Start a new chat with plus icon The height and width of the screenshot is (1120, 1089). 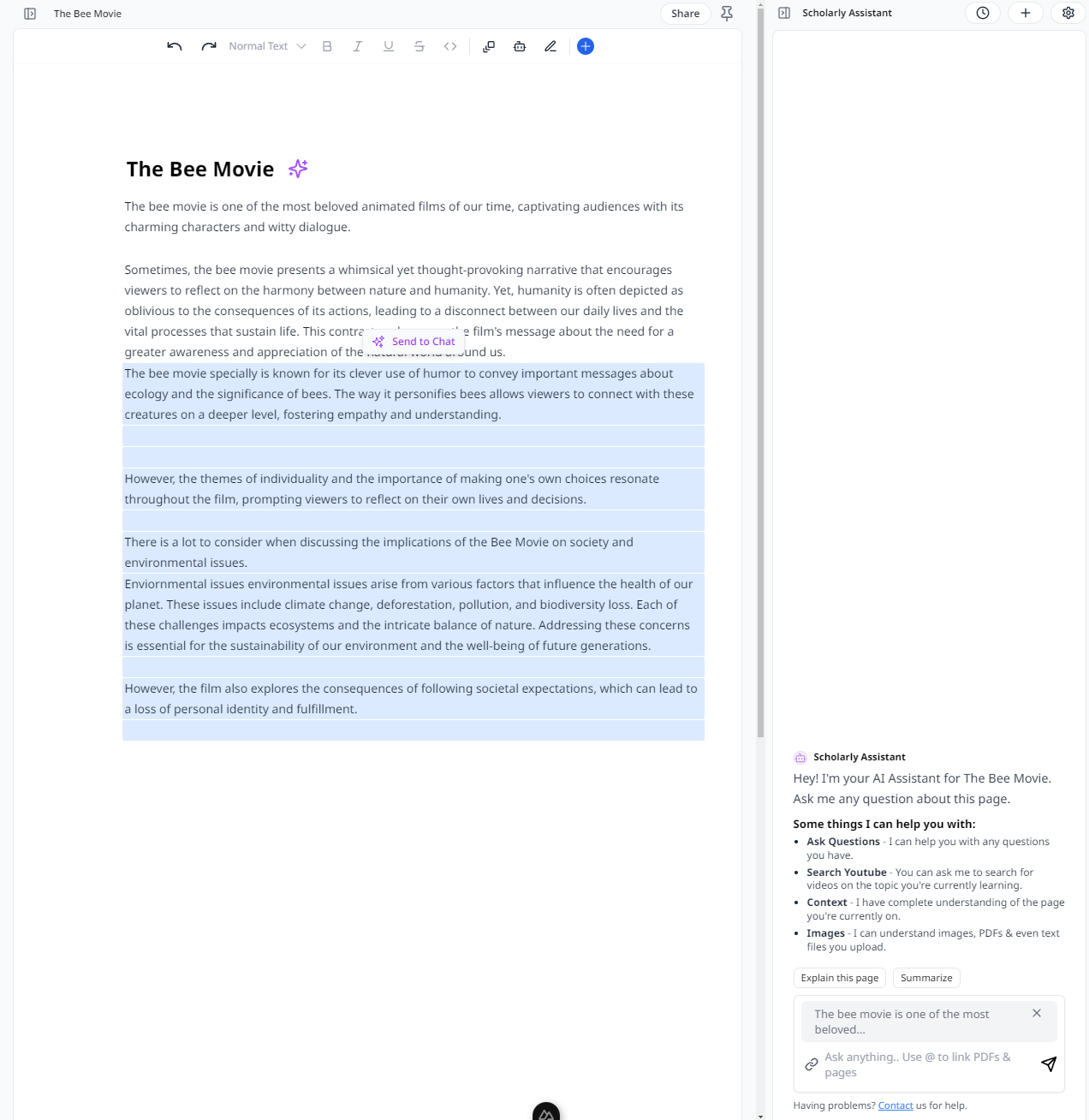click(x=1026, y=13)
